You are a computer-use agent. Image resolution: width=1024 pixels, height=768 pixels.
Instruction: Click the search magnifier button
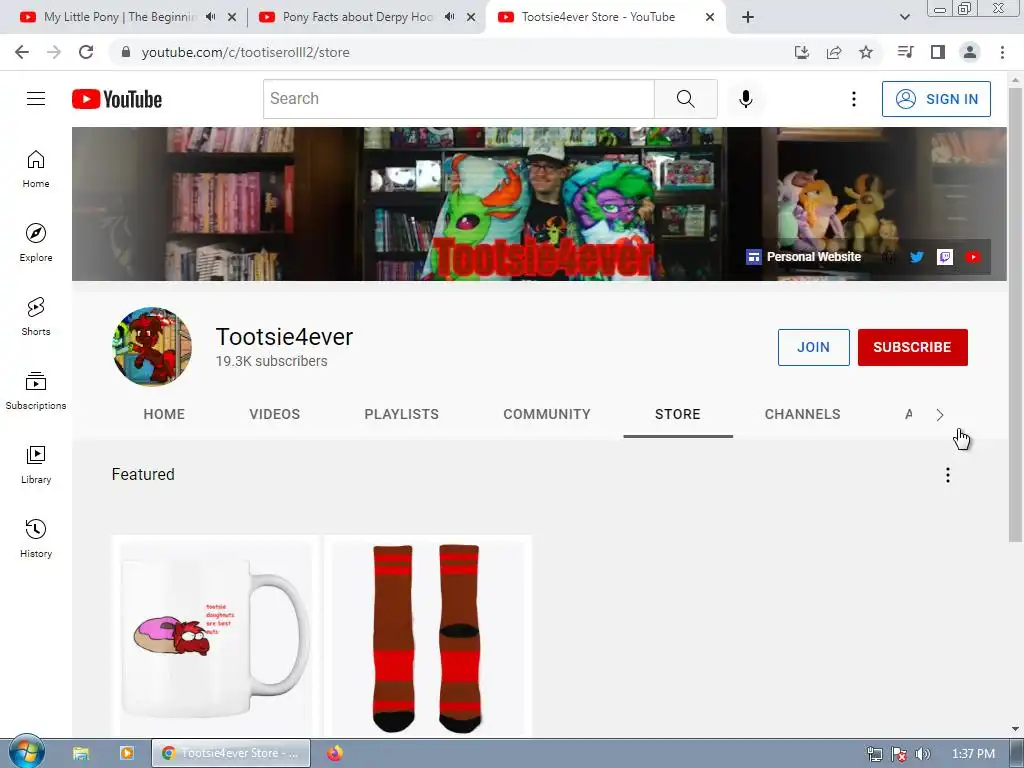686,99
